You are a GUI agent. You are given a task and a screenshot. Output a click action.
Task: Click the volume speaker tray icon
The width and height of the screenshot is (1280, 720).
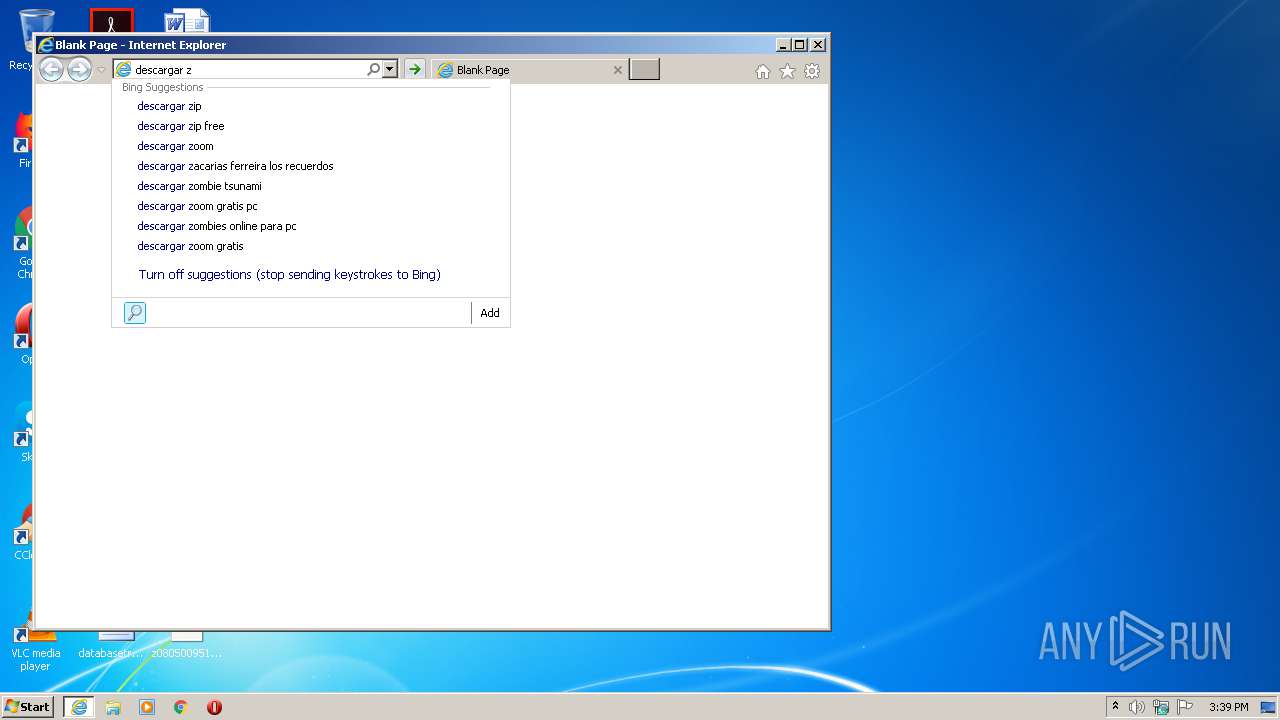[x=1137, y=707]
